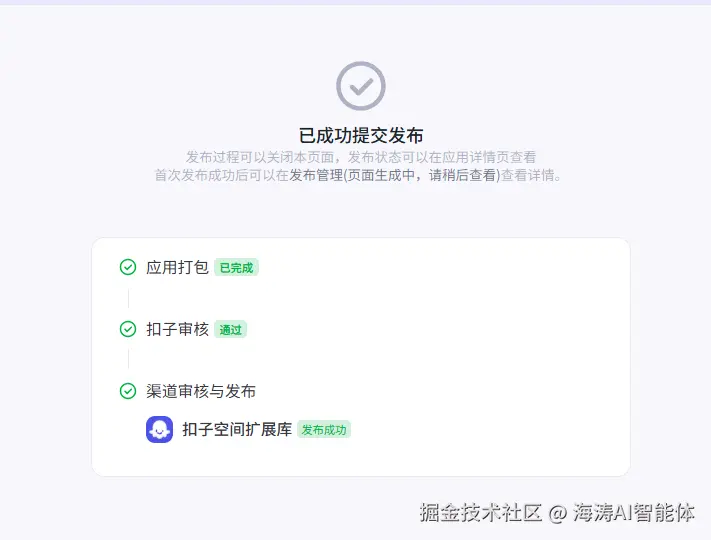The width and height of the screenshot is (711, 540).
Task: Select the 应用打包 step label
Action: tap(177, 267)
